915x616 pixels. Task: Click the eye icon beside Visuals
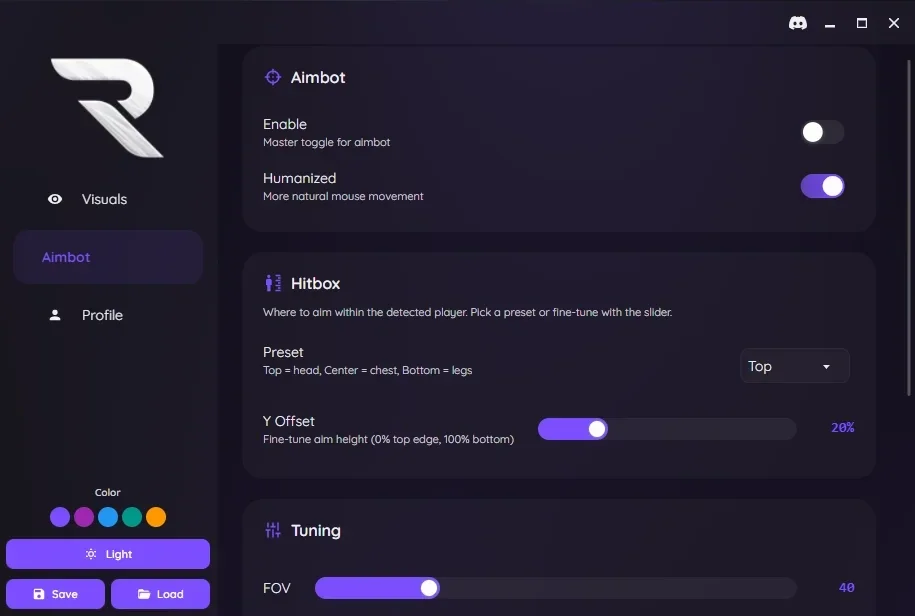(55, 199)
